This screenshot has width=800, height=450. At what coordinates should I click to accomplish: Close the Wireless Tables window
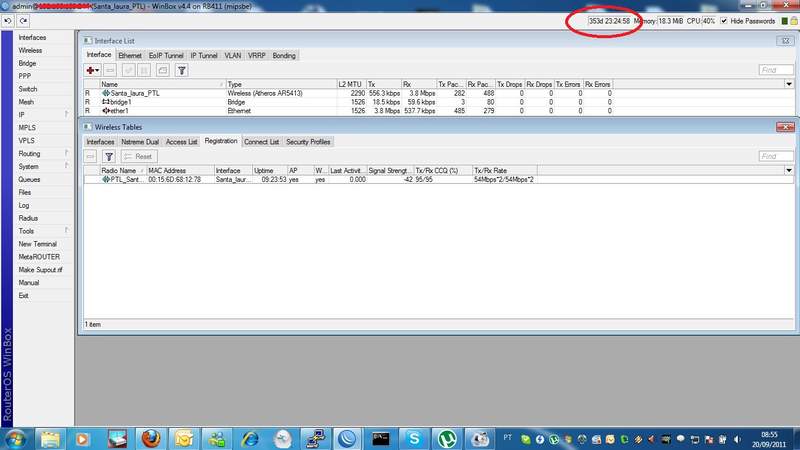tap(785, 127)
